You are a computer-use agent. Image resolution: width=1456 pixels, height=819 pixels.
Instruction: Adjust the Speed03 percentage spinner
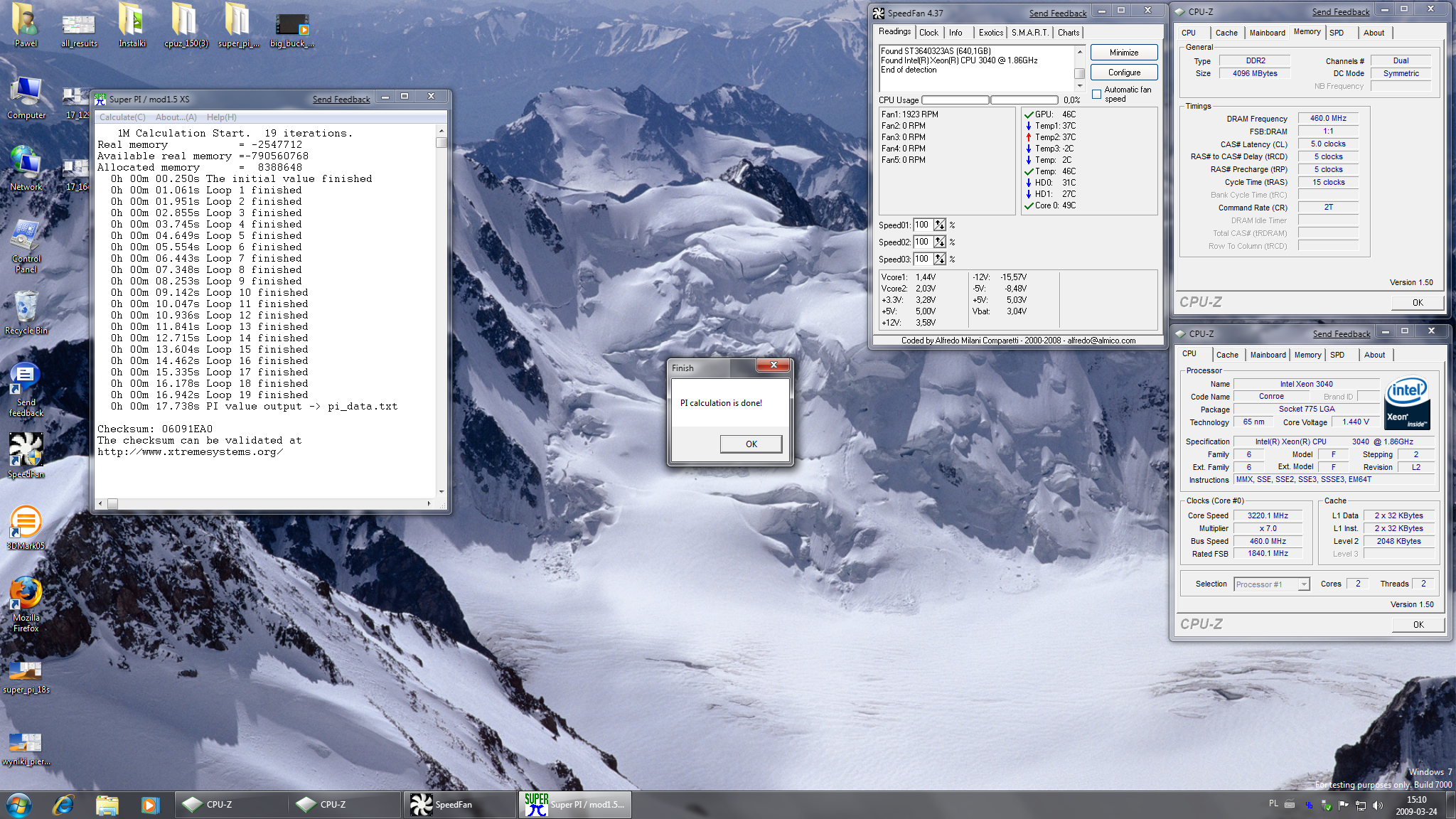940,259
